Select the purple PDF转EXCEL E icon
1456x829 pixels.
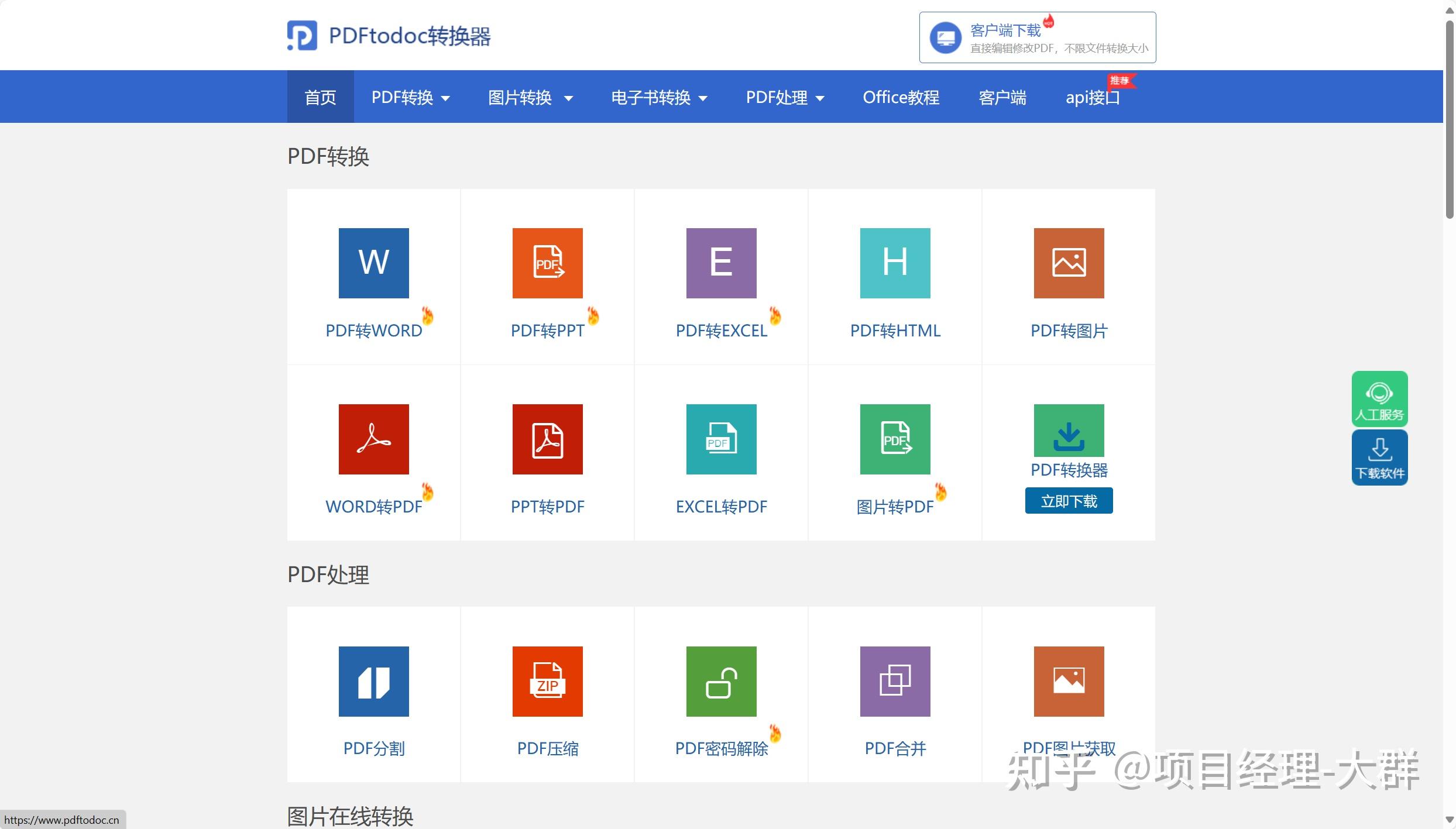pyautogui.click(x=721, y=263)
